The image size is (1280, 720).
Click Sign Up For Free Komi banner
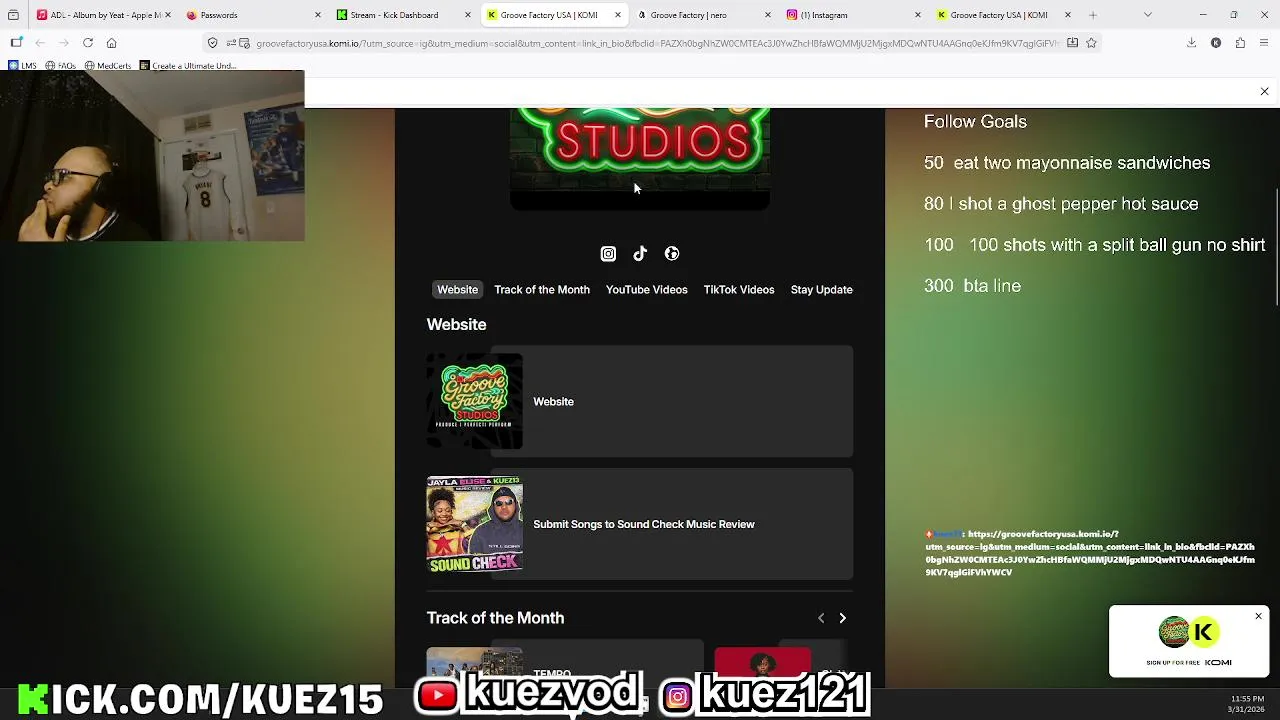click(1189, 641)
